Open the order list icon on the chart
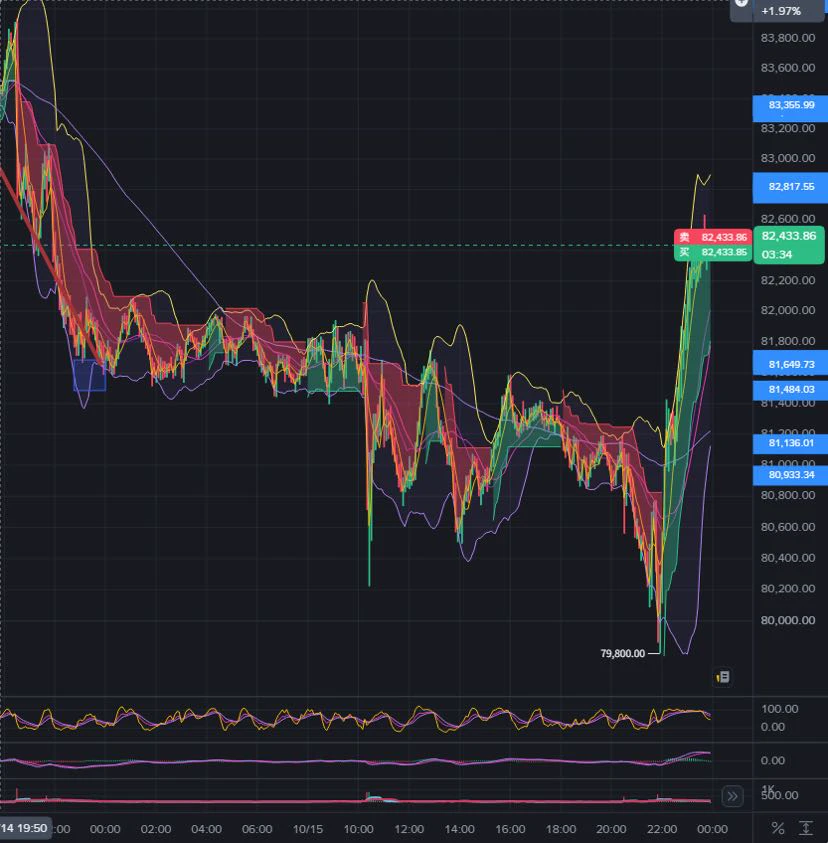The width and height of the screenshot is (828, 843). [723, 677]
